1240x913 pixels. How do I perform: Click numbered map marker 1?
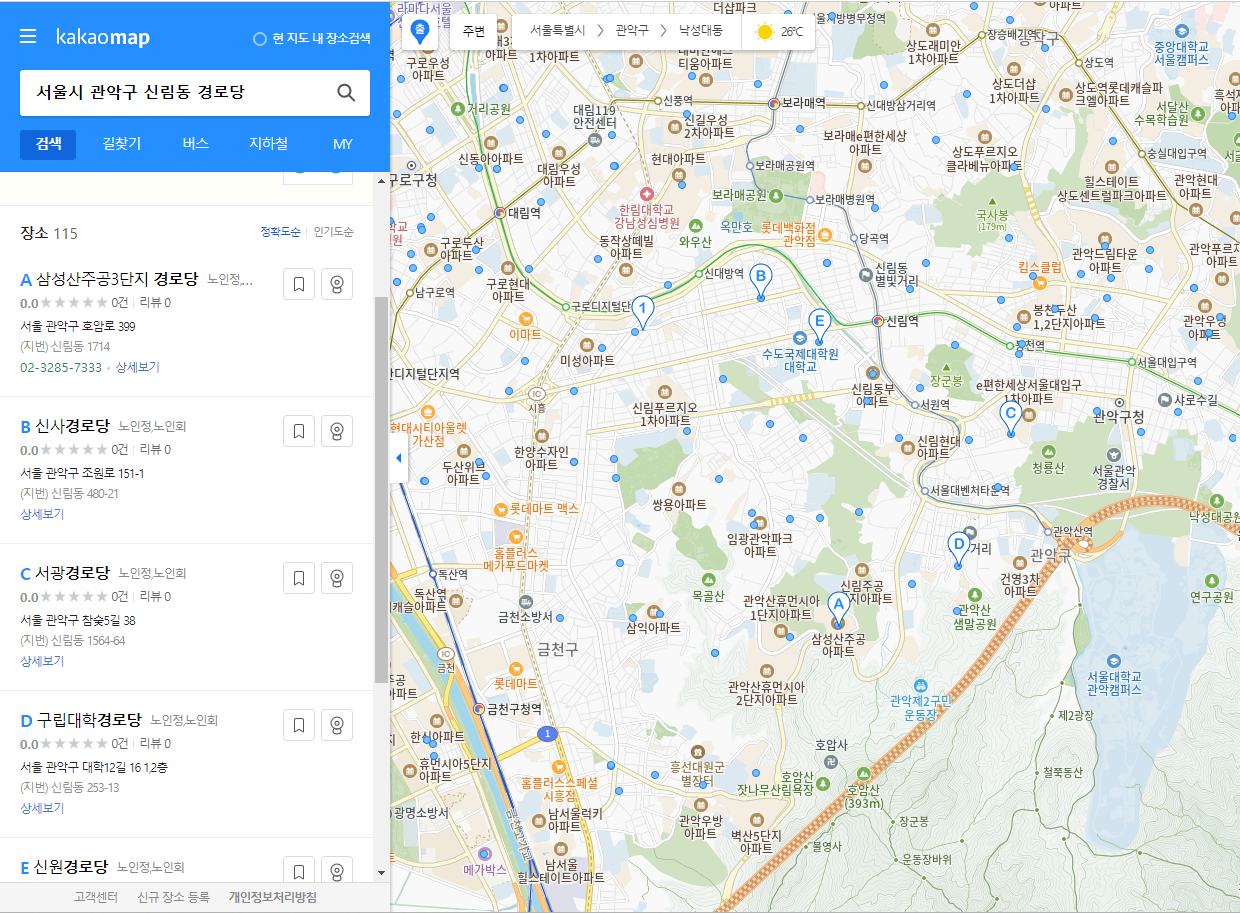[643, 312]
